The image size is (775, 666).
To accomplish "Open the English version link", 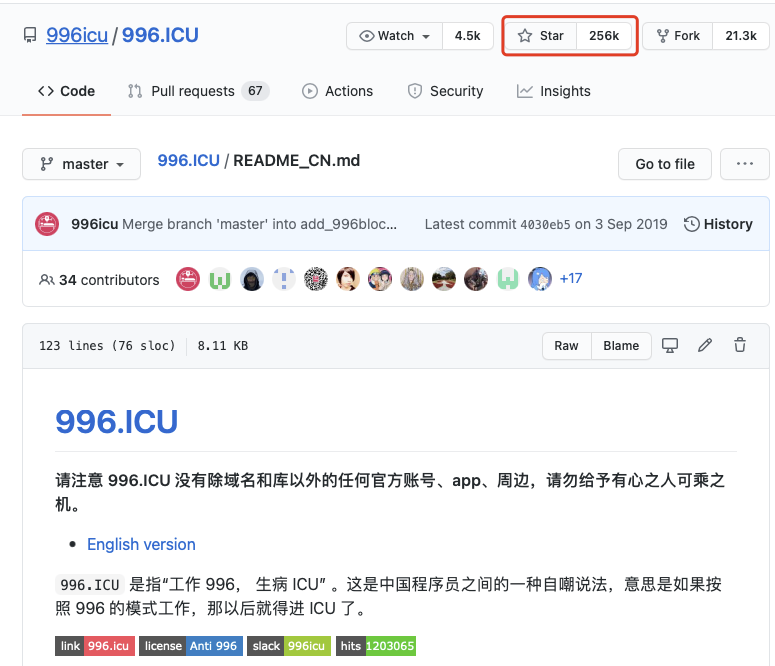I will click(x=141, y=544).
